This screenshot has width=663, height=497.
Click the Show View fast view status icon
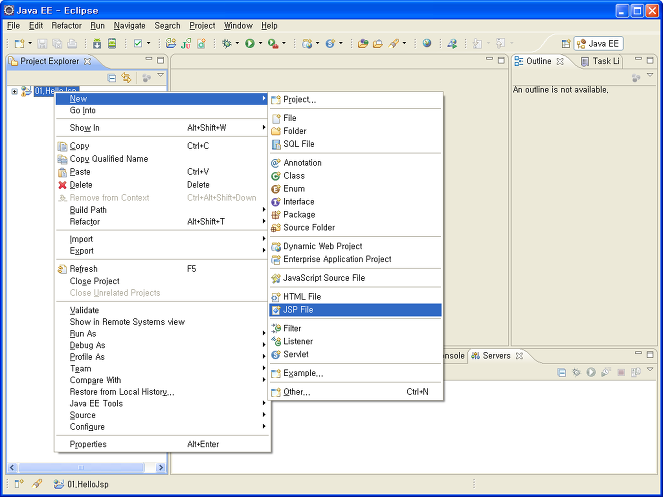click(x=19, y=484)
